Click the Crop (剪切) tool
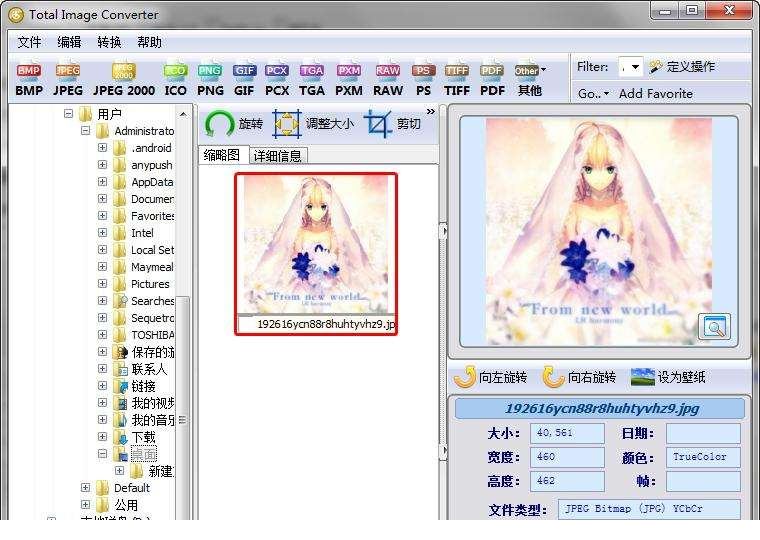This screenshot has width=760, height=540. pyautogui.click(x=393, y=124)
